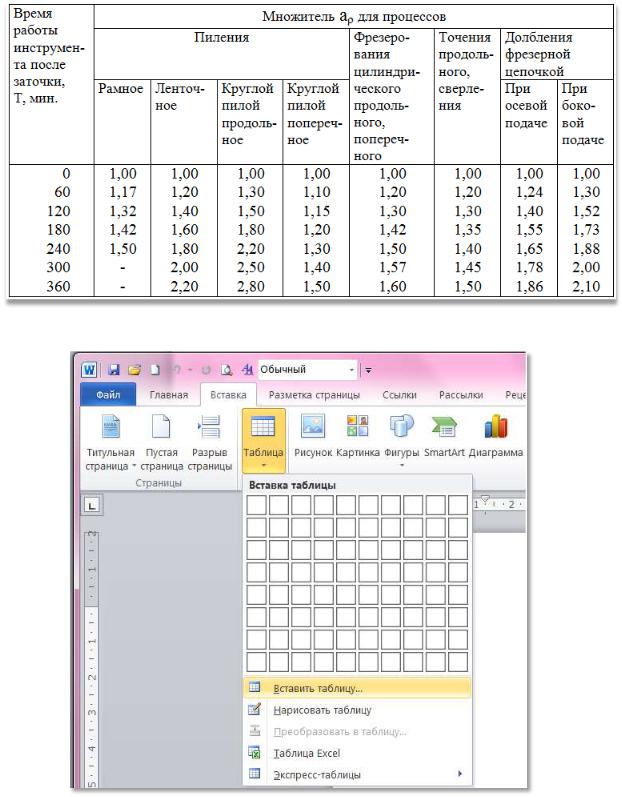Save the document with the floppy disk icon
The height and width of the screenshot is (797, 622).
114,370
